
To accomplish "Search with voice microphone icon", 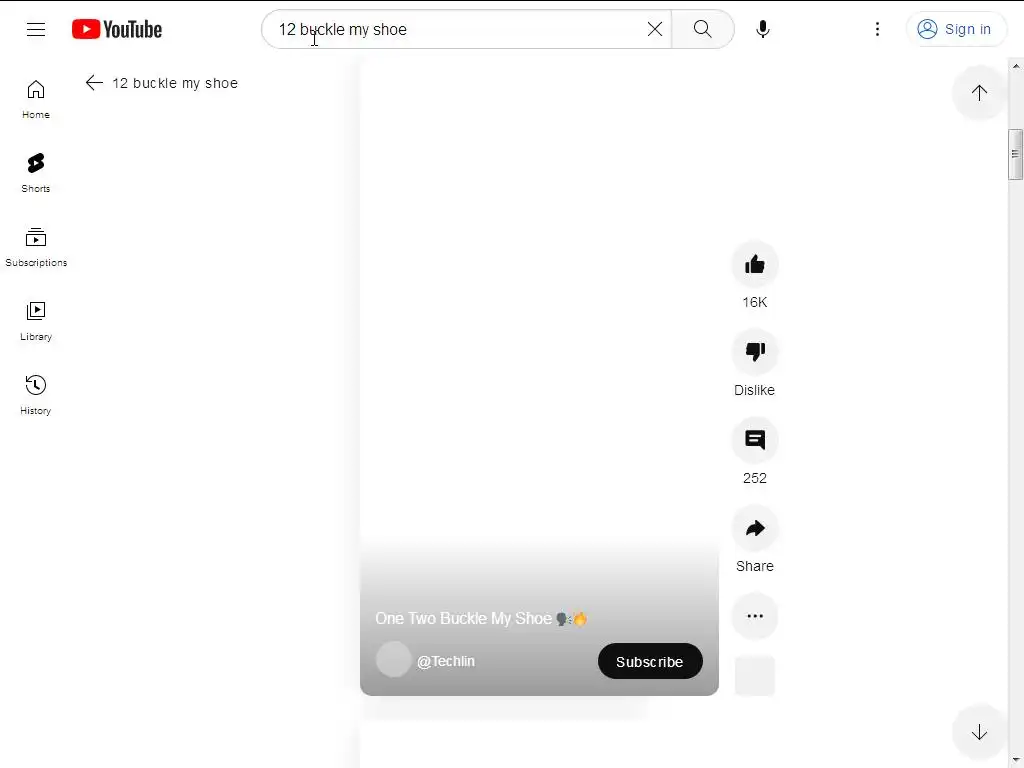I will 762,29.
